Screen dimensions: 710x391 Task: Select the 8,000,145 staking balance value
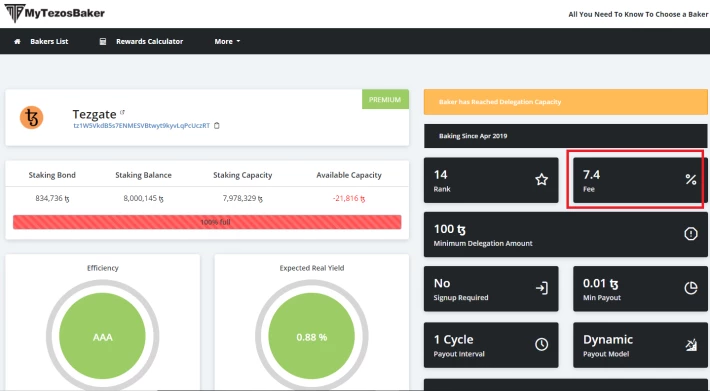143,198
